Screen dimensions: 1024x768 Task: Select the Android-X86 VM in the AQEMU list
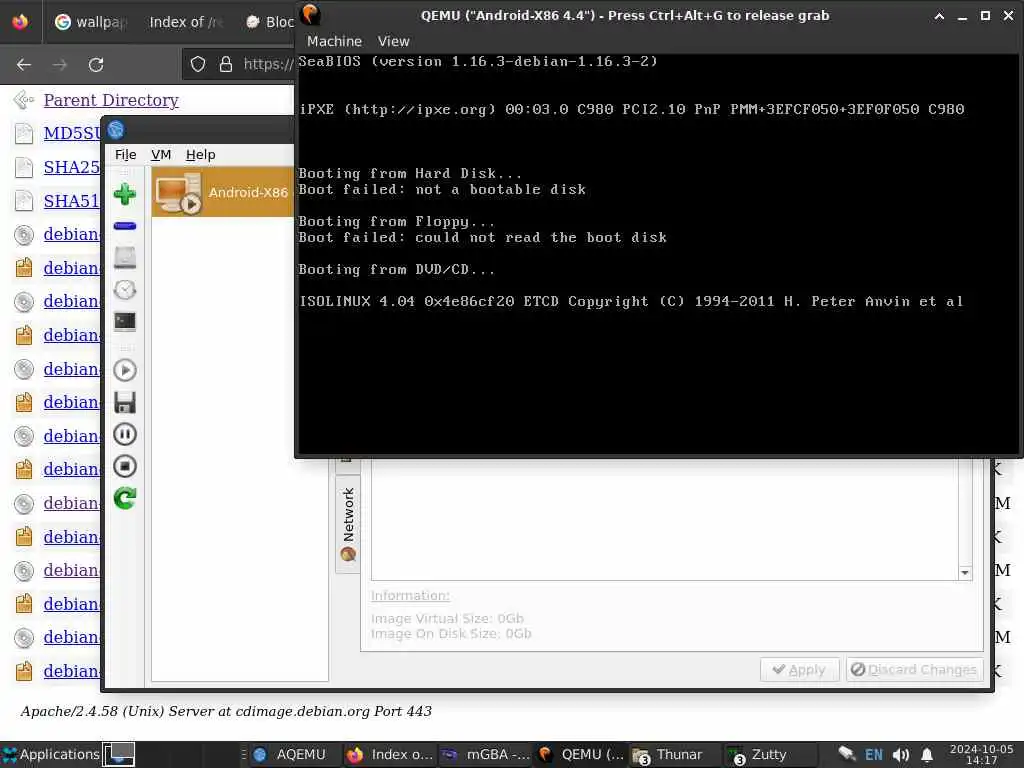point(223,192)
